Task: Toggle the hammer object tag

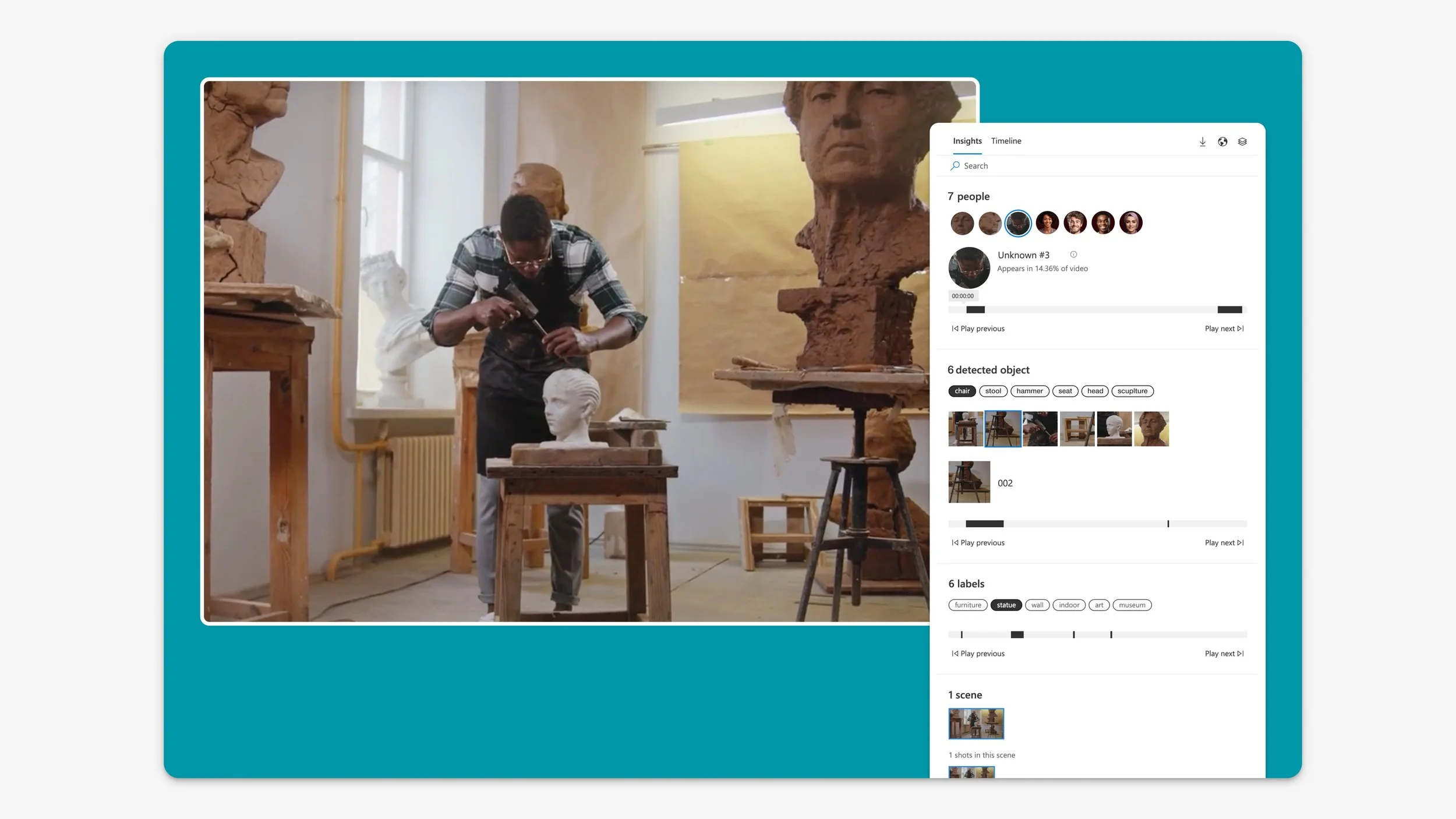Action: (x=1029, y=391)
